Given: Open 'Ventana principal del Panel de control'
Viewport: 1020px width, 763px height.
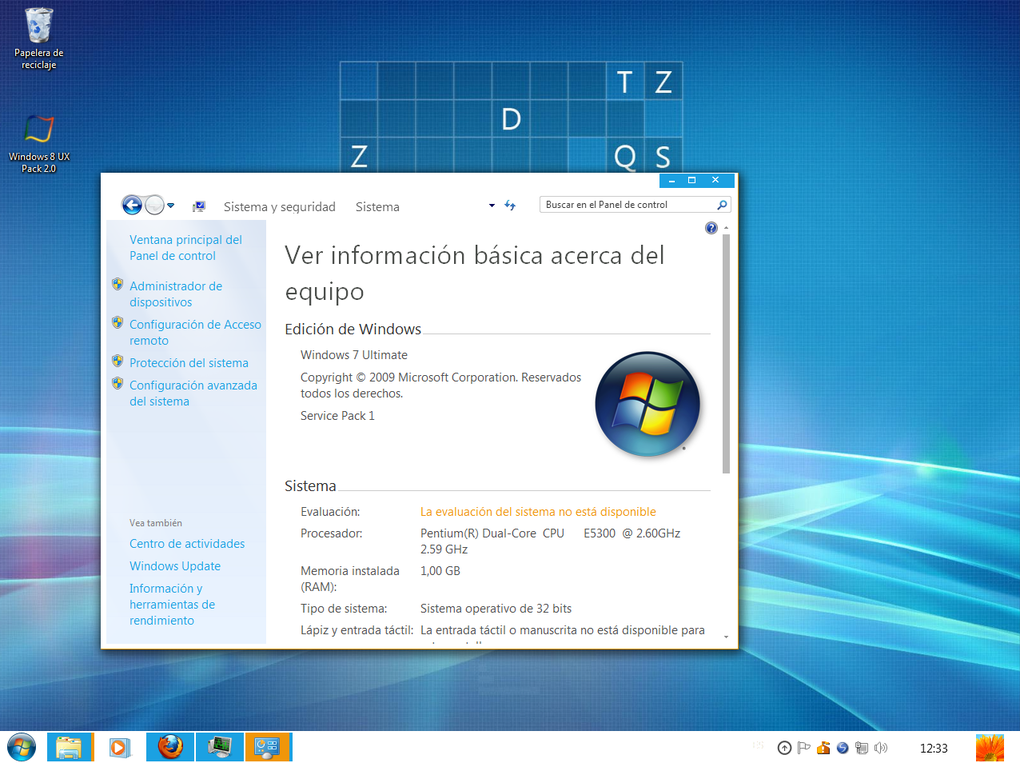Looking at the screenshot, I should click(x=185, y=248).
